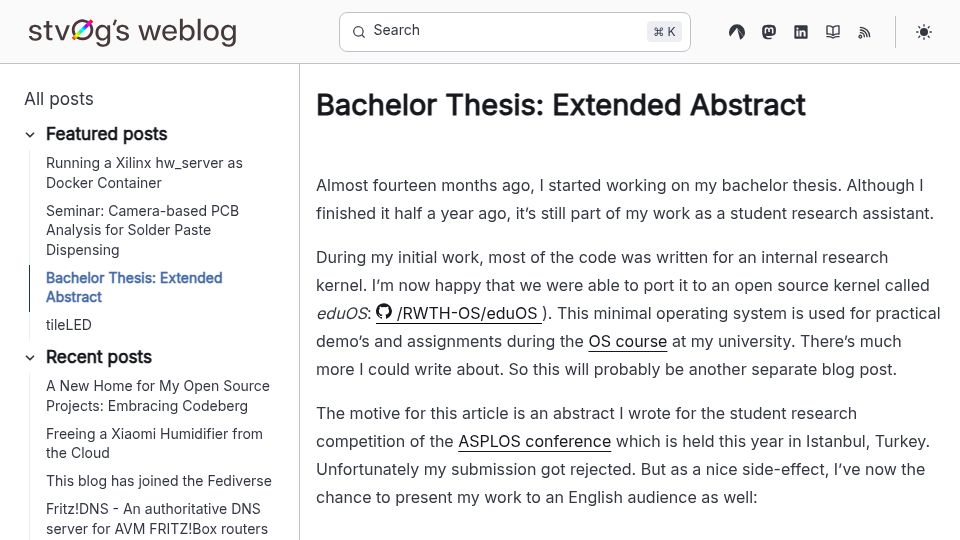Viewport: 960px width, 540px height.
Task: Click the GitHub /RWTH-OS/eduOS link
Action: (x=459, y=313)
